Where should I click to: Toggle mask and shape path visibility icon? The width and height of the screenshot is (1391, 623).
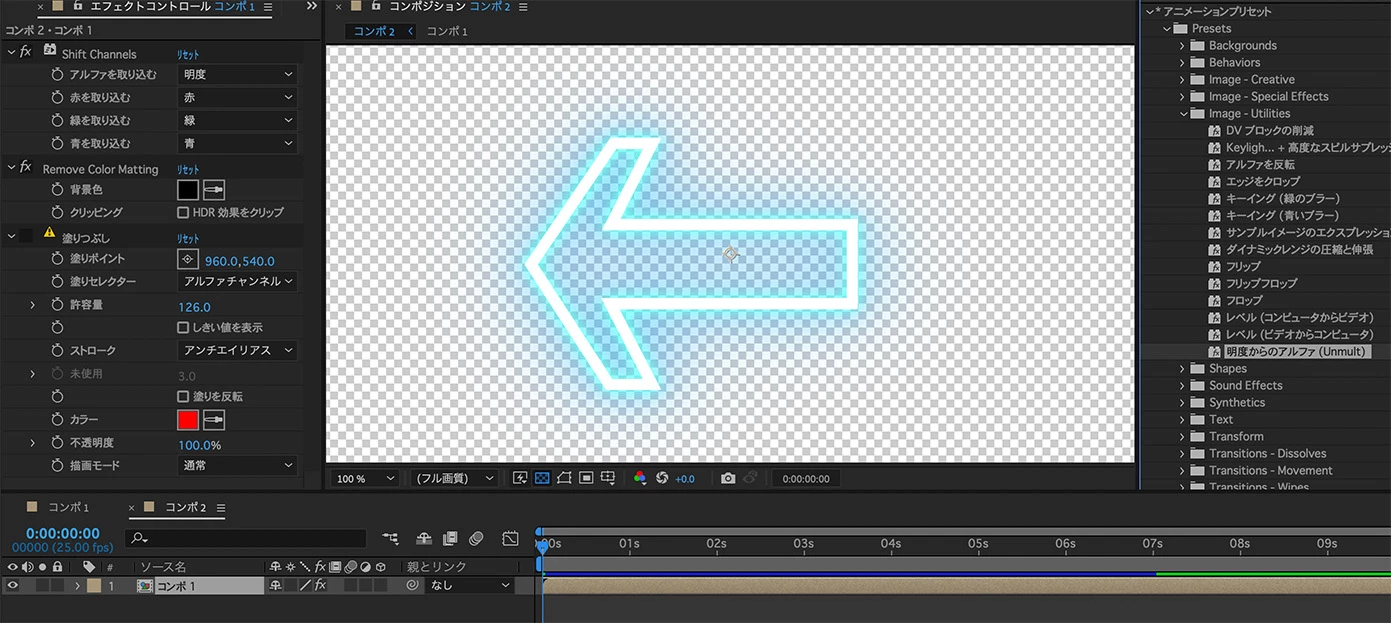[x=564, y=479]
